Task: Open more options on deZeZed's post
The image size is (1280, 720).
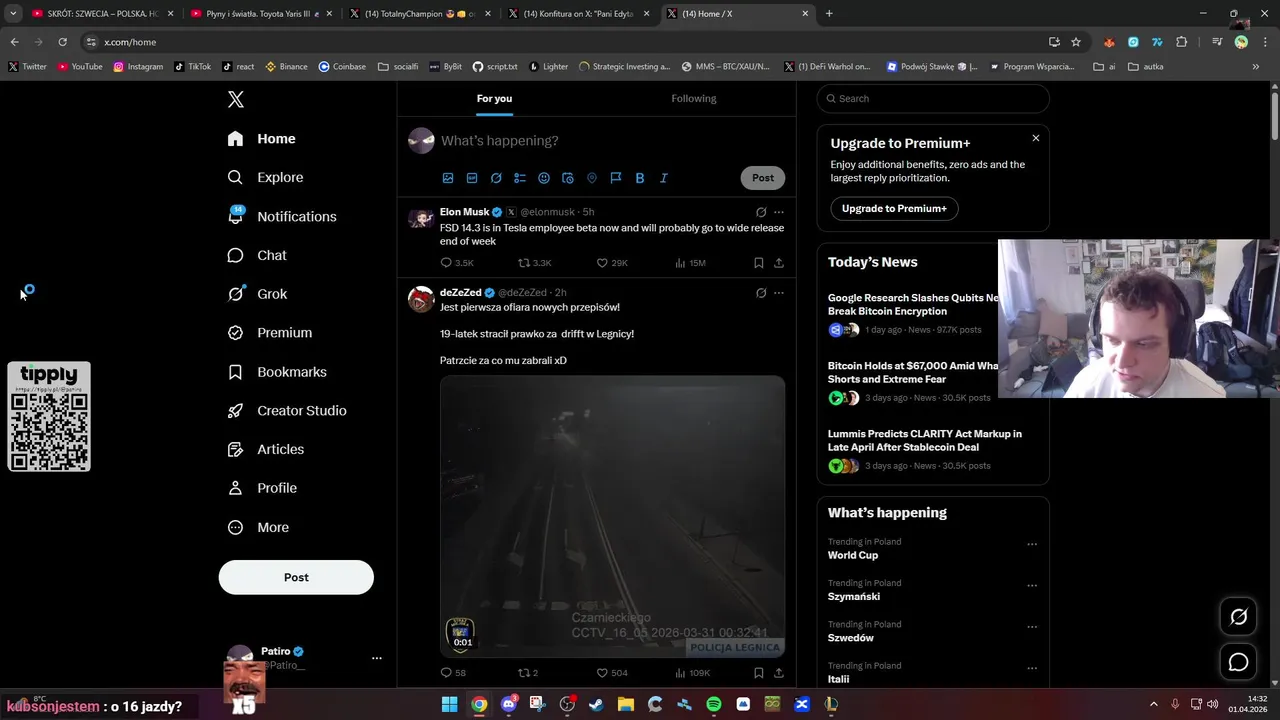Action: click(779, 293)
